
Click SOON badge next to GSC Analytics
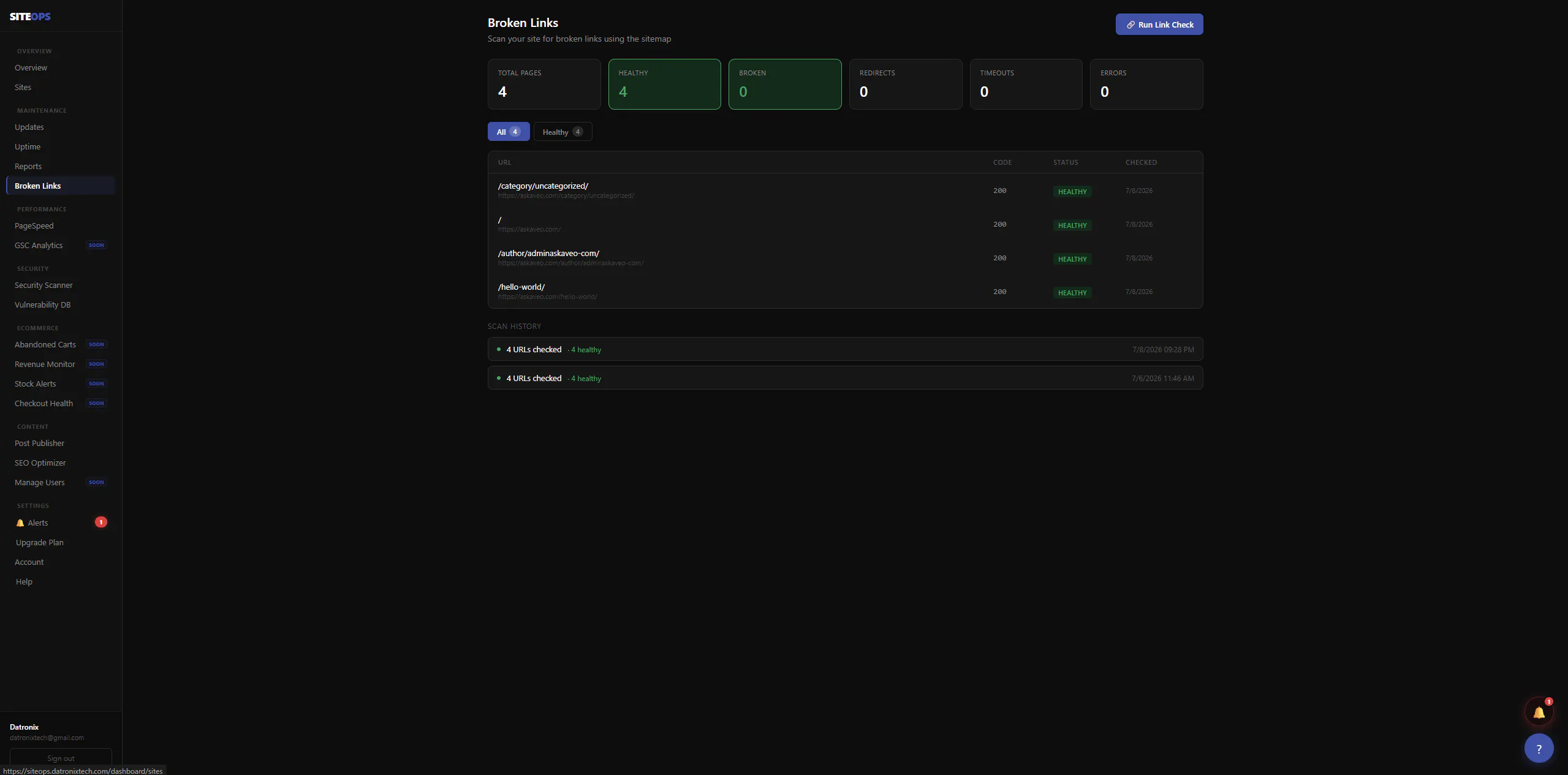[x=96, y=245]
